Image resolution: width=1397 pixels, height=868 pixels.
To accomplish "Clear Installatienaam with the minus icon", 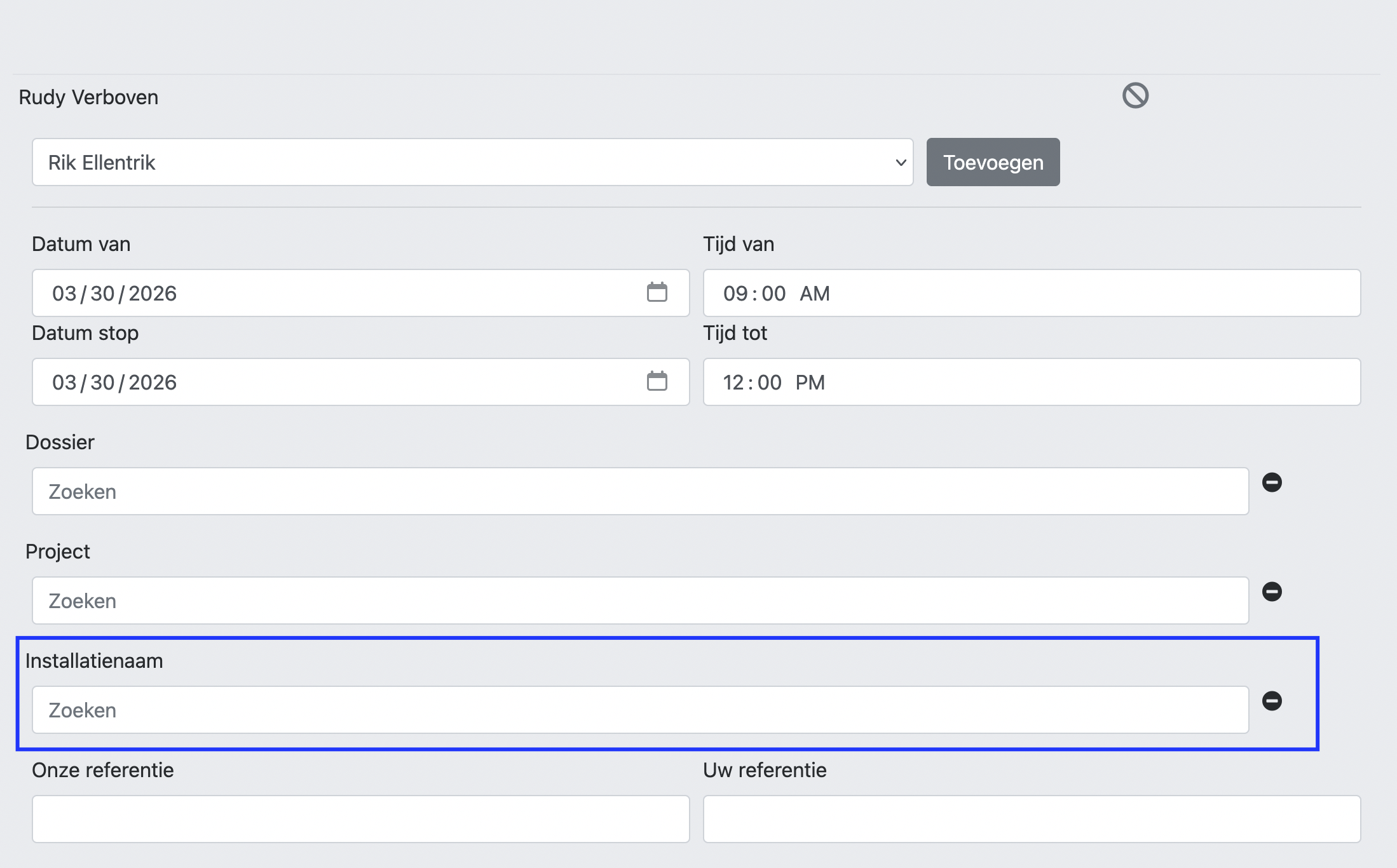I will coord(1272,701).
